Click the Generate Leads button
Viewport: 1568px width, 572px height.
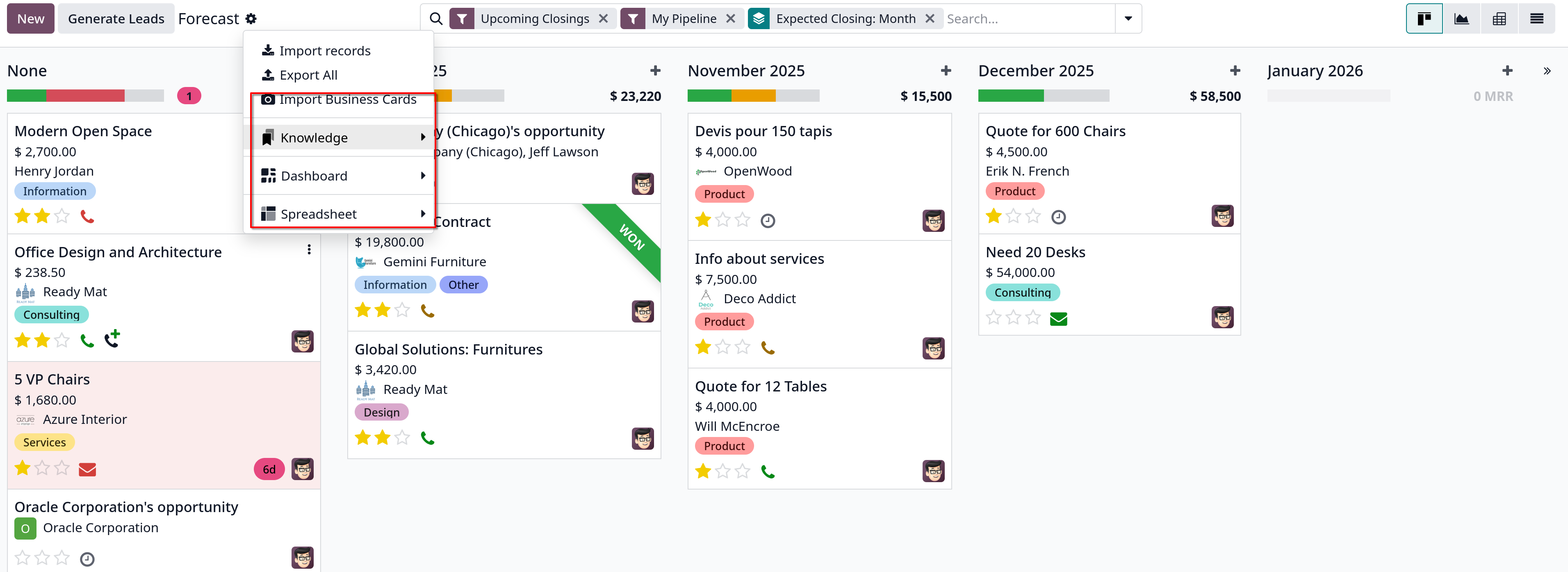tap(116, 19)
